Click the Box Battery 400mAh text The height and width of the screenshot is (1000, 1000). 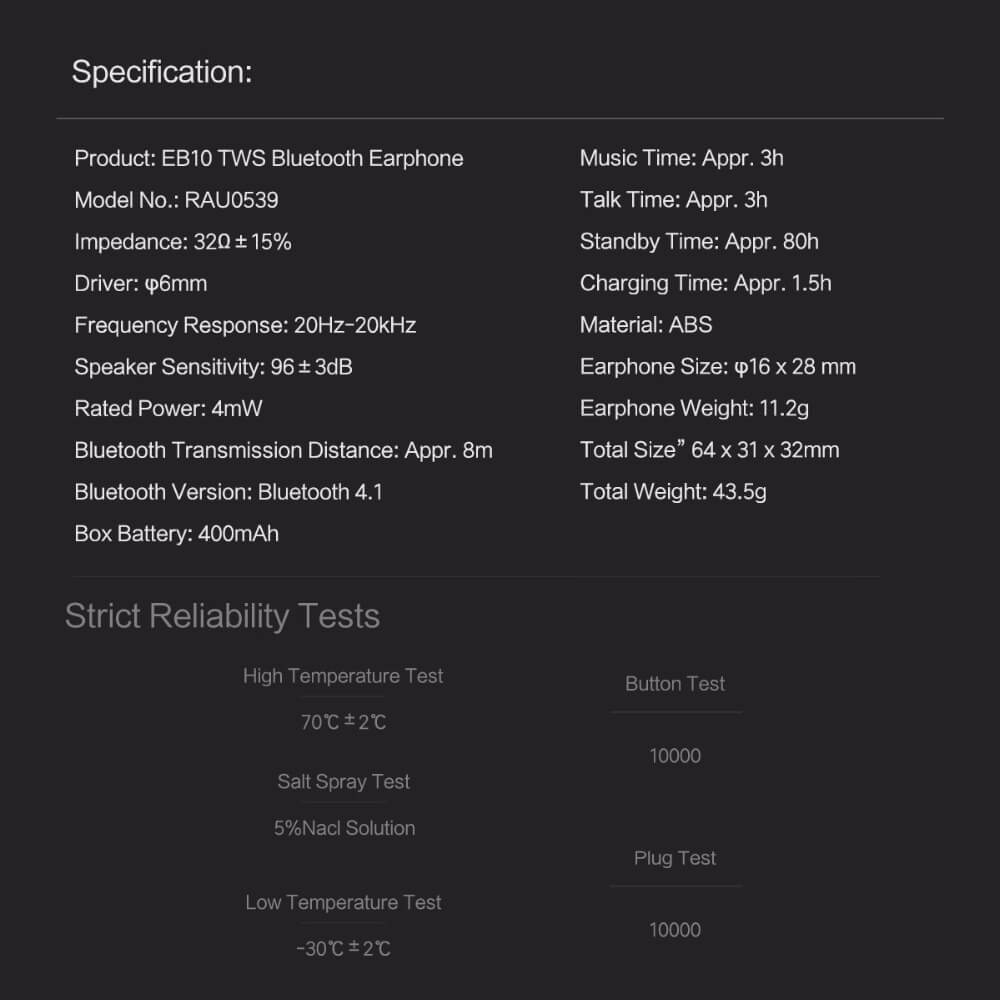[176, 534]
